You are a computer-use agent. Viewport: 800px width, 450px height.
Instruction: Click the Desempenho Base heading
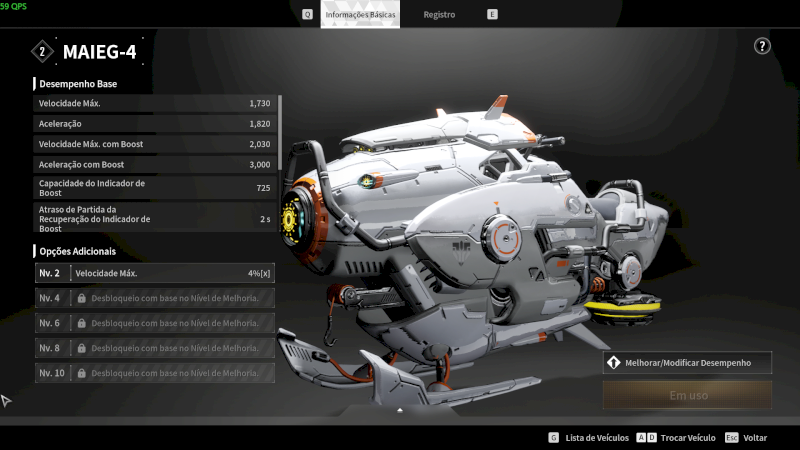point(78,84)
